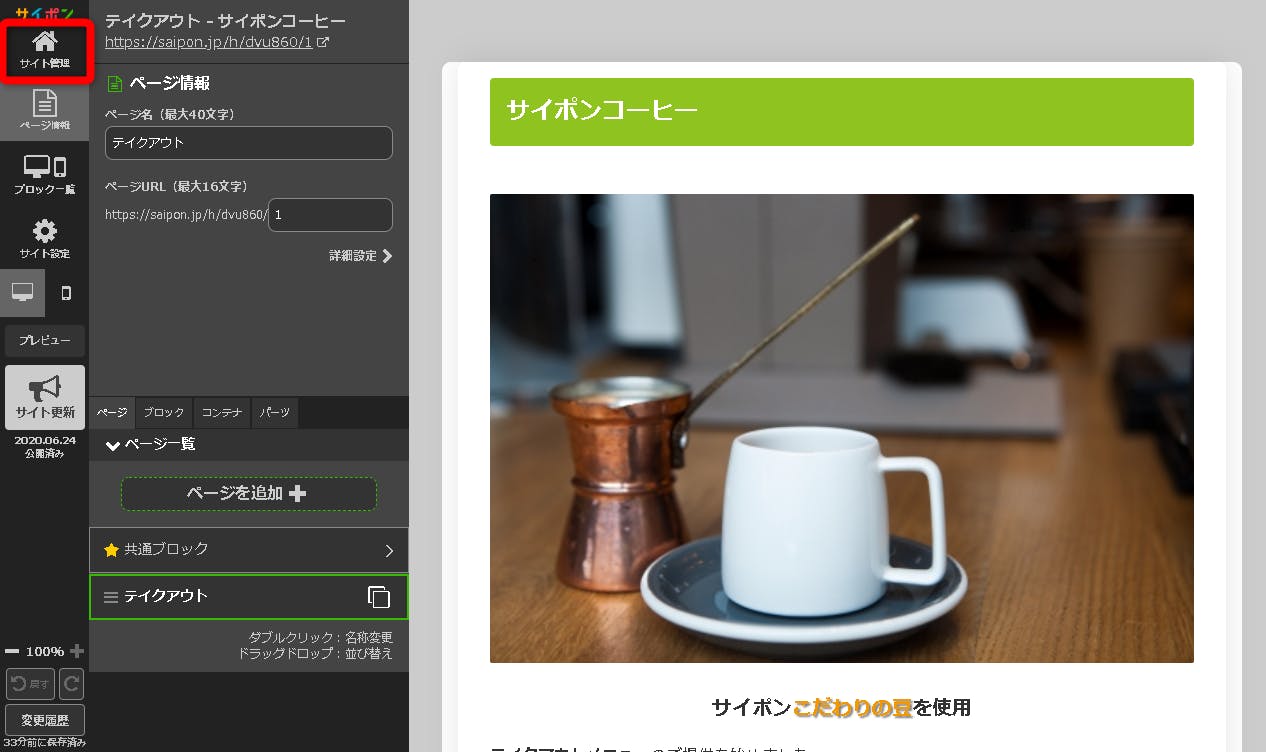
Task: Duplicate the テイクアウト page with copy icon
Action: [x=379, y=597]
